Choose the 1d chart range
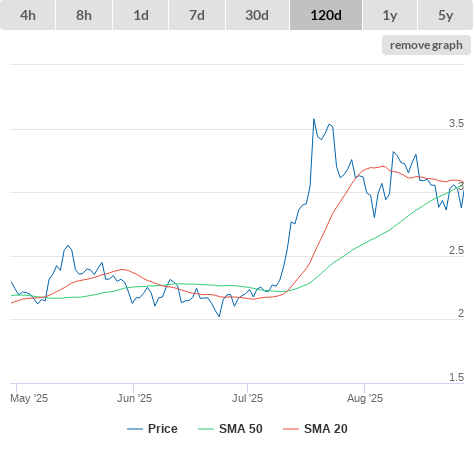This screenshot has height=455, width=474. point(141,15)
